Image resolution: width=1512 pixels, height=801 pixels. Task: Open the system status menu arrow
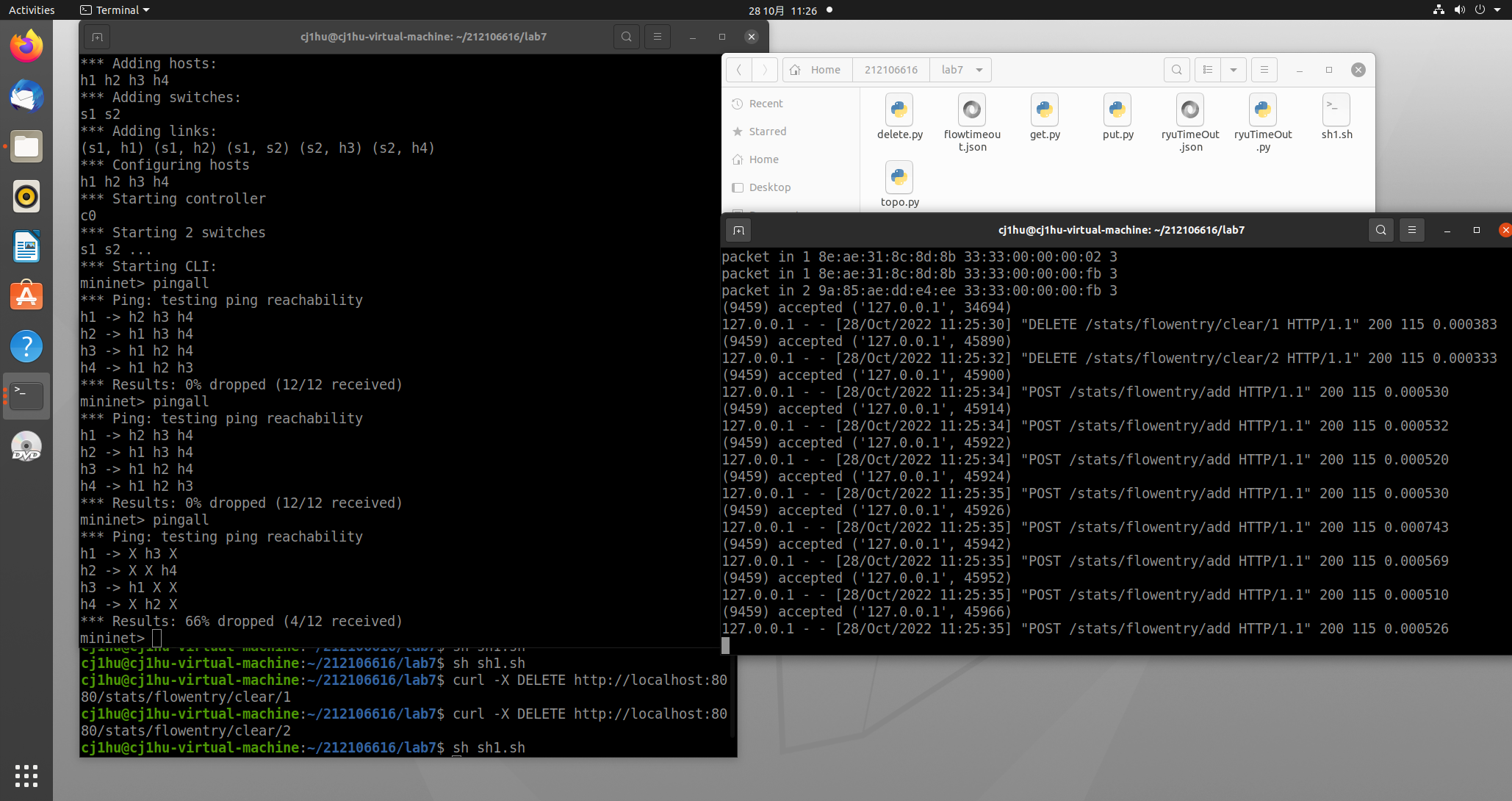click(1497, 10)
